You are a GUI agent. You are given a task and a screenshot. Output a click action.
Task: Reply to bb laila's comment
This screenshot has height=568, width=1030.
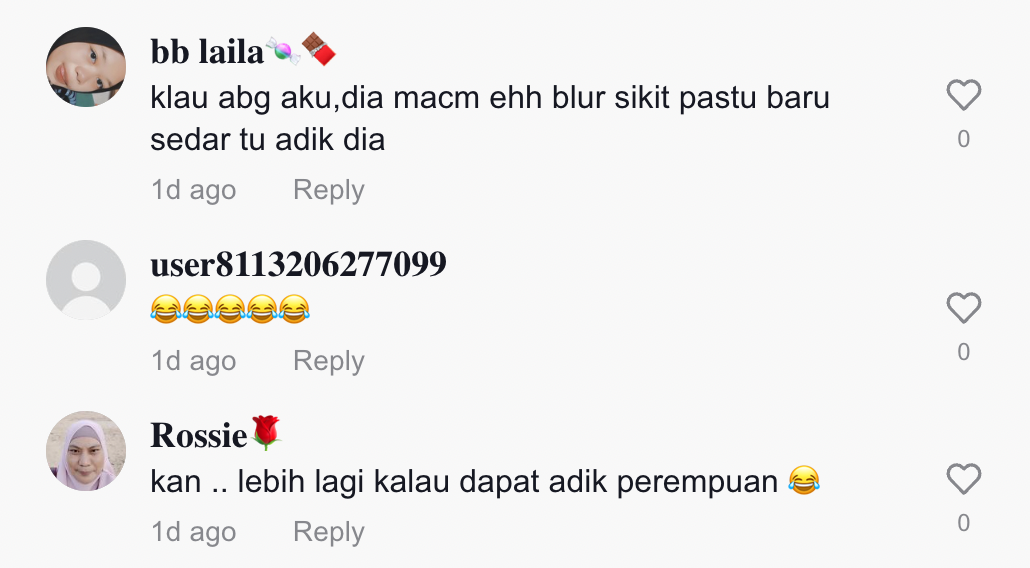click(x=328, y=190)
